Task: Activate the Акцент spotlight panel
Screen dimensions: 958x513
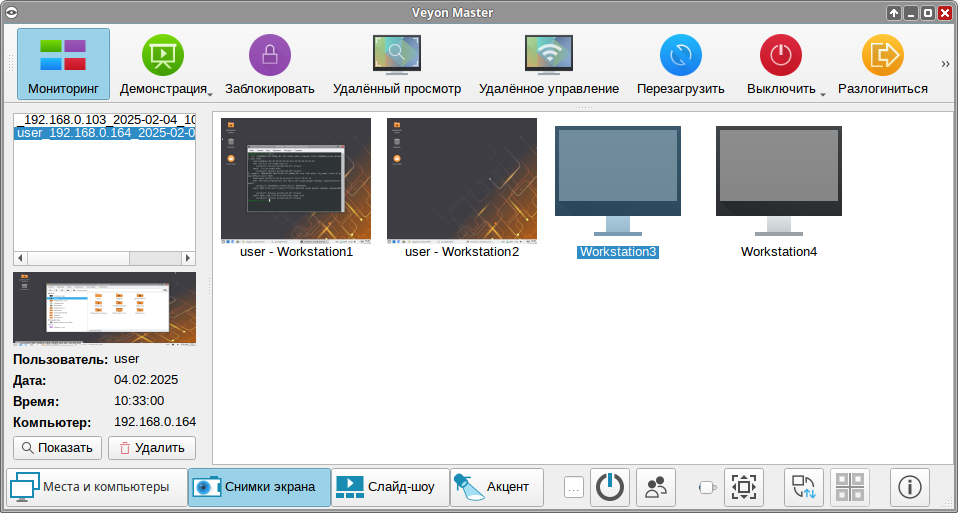Action: pos(497,487)
